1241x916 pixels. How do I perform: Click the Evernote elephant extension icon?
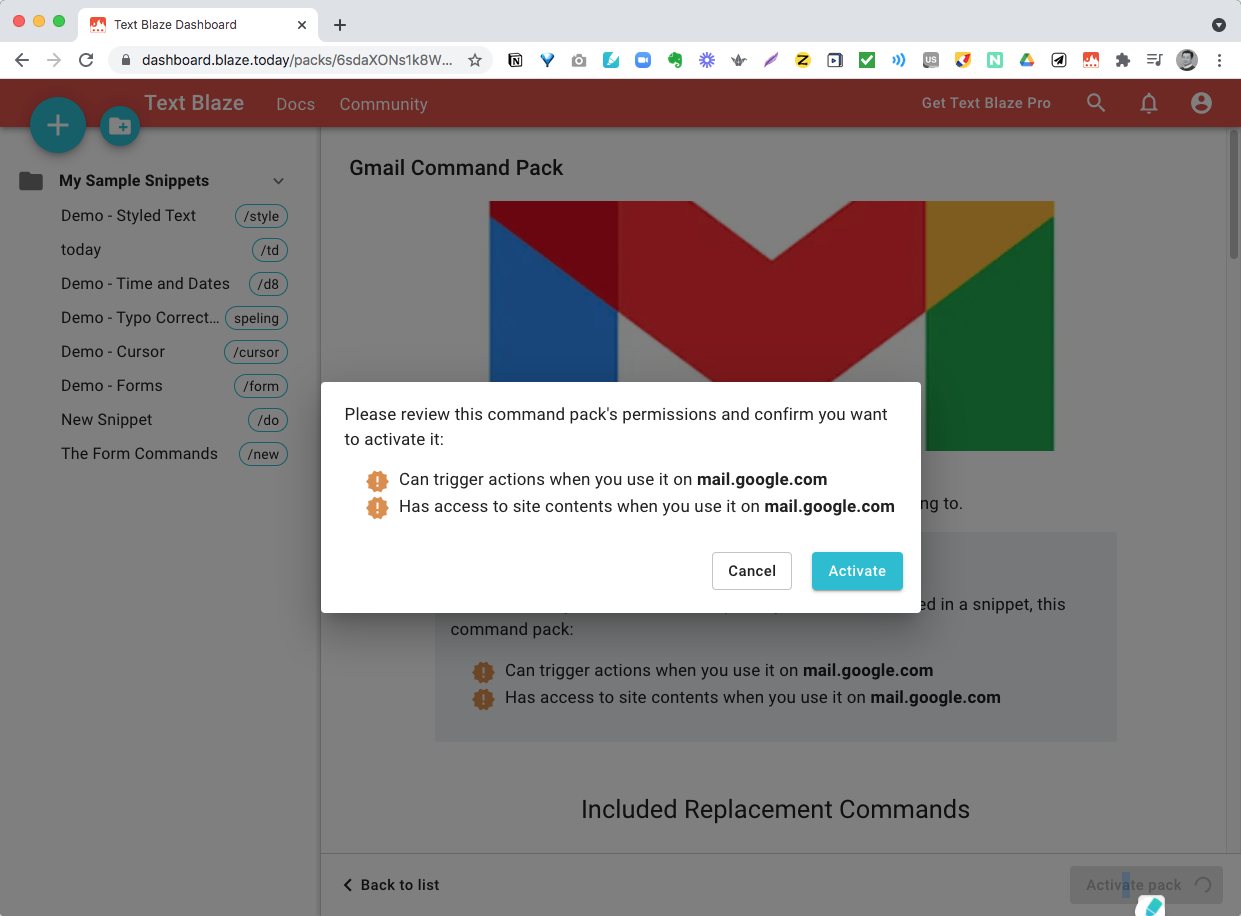(x=675, y=60)
